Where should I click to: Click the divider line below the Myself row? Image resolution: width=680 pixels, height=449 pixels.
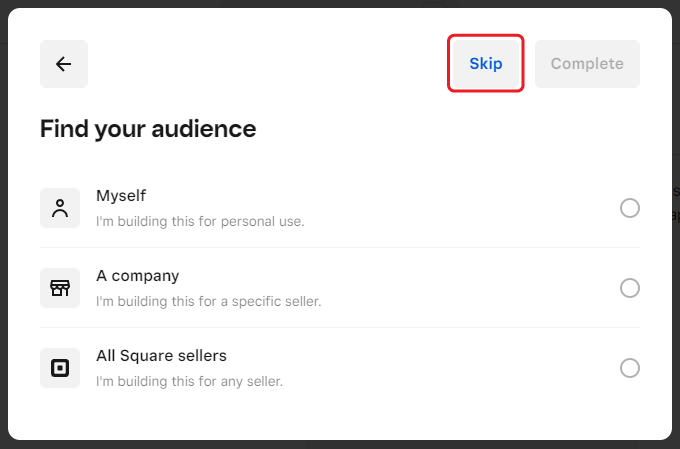[x=340, y=247]
